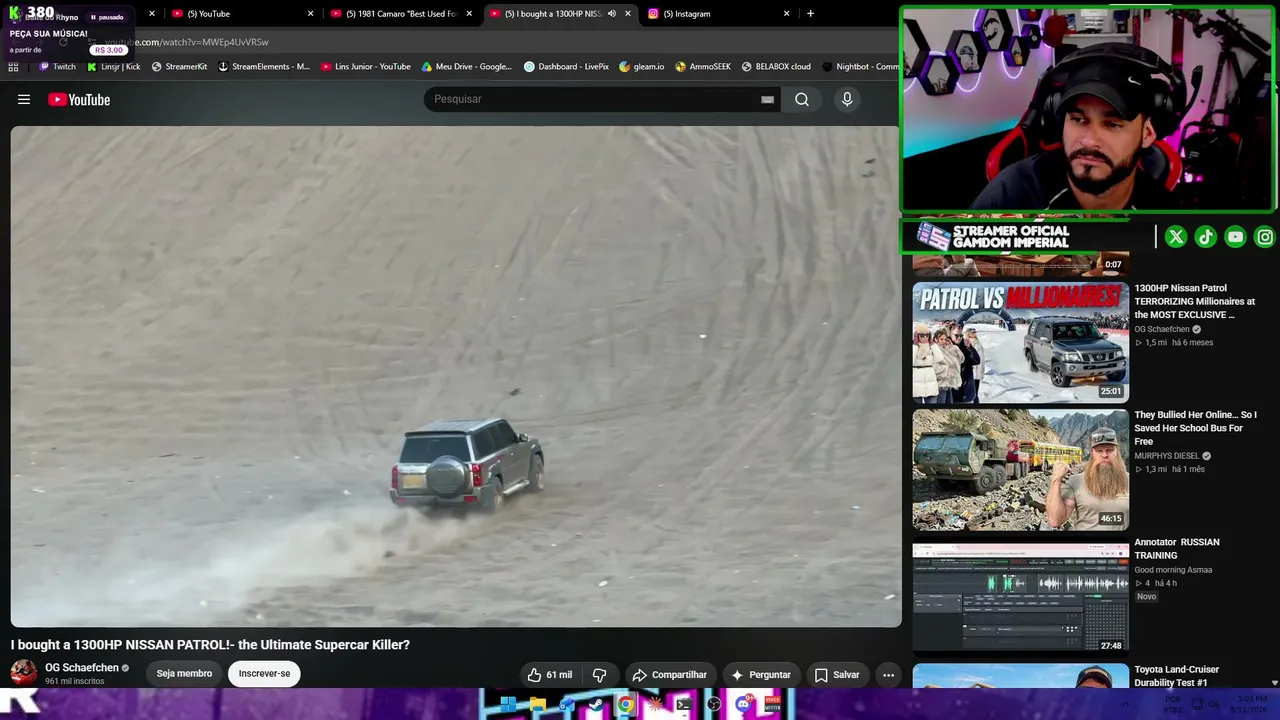The height and width of the screenshot is (720, 1280).
Task: Open the StreamElements bookmark
Action: point(264,67)
